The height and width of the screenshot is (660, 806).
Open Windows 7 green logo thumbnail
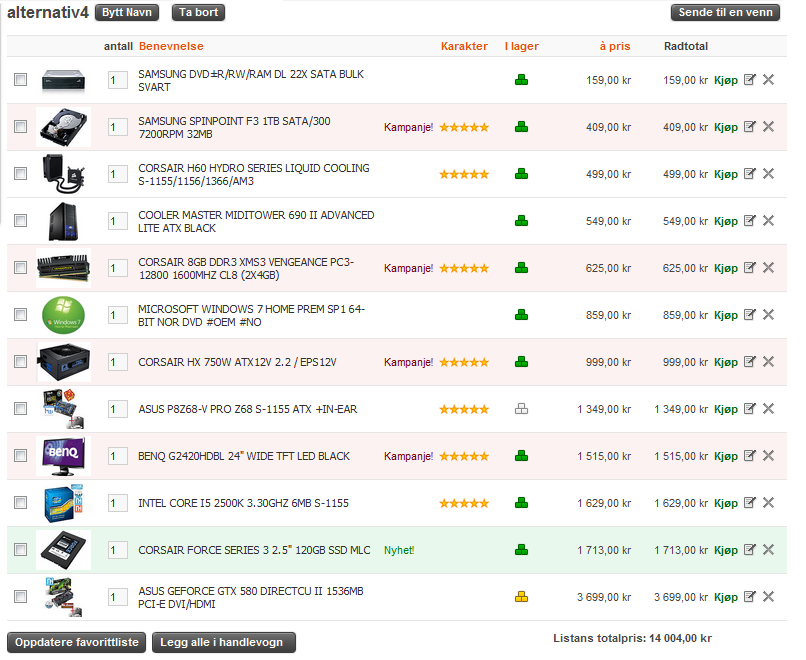(63, 315)
